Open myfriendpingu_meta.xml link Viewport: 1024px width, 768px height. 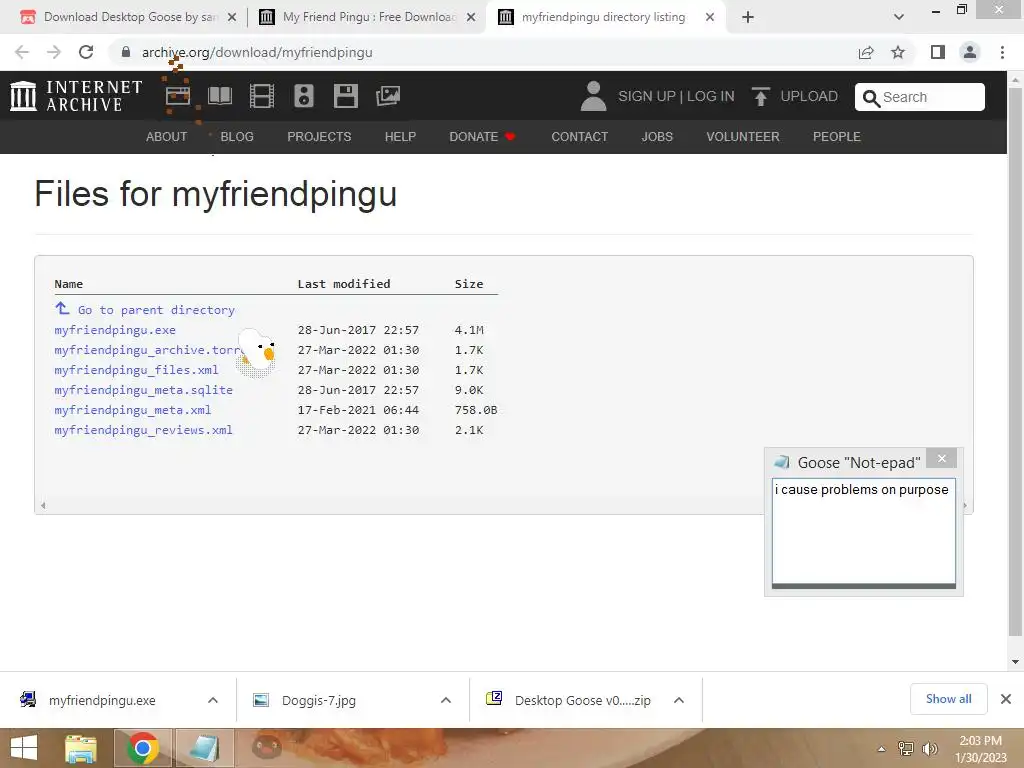pyautogui.click(x=133, y=410)
